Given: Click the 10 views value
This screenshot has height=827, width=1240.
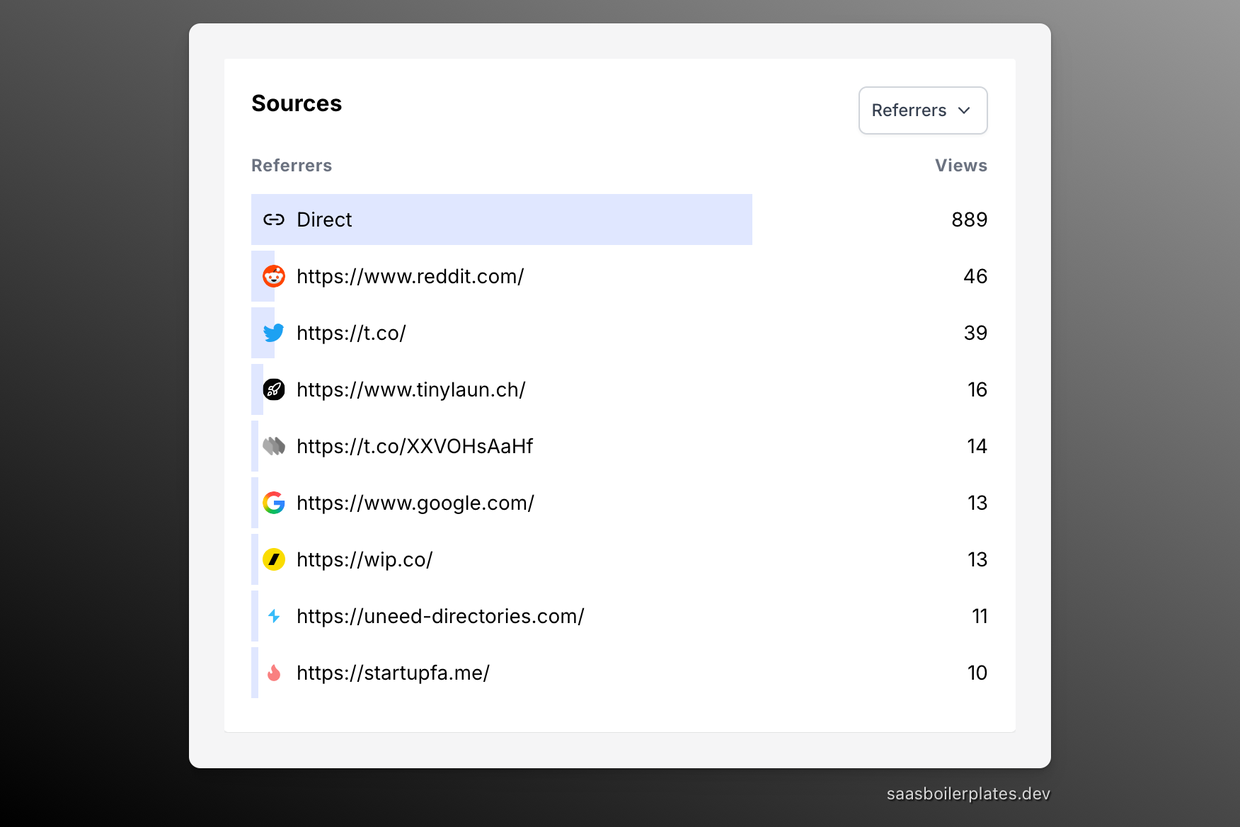Looking at the screenshot, I should click(x=977, y=673).
